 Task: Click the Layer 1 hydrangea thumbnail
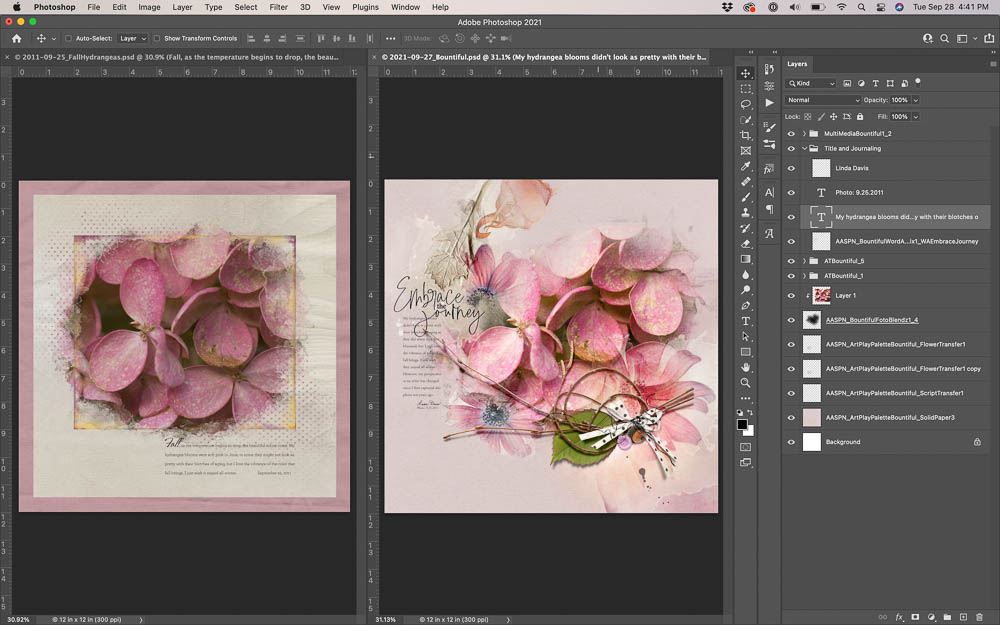[821, 296]
